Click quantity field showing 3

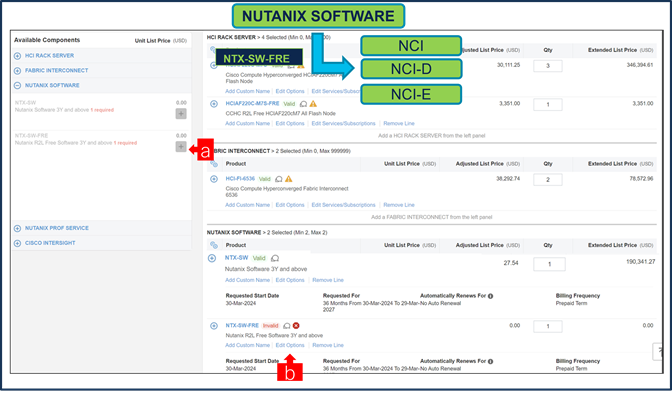pyautogui.click(x=548, y=66)
